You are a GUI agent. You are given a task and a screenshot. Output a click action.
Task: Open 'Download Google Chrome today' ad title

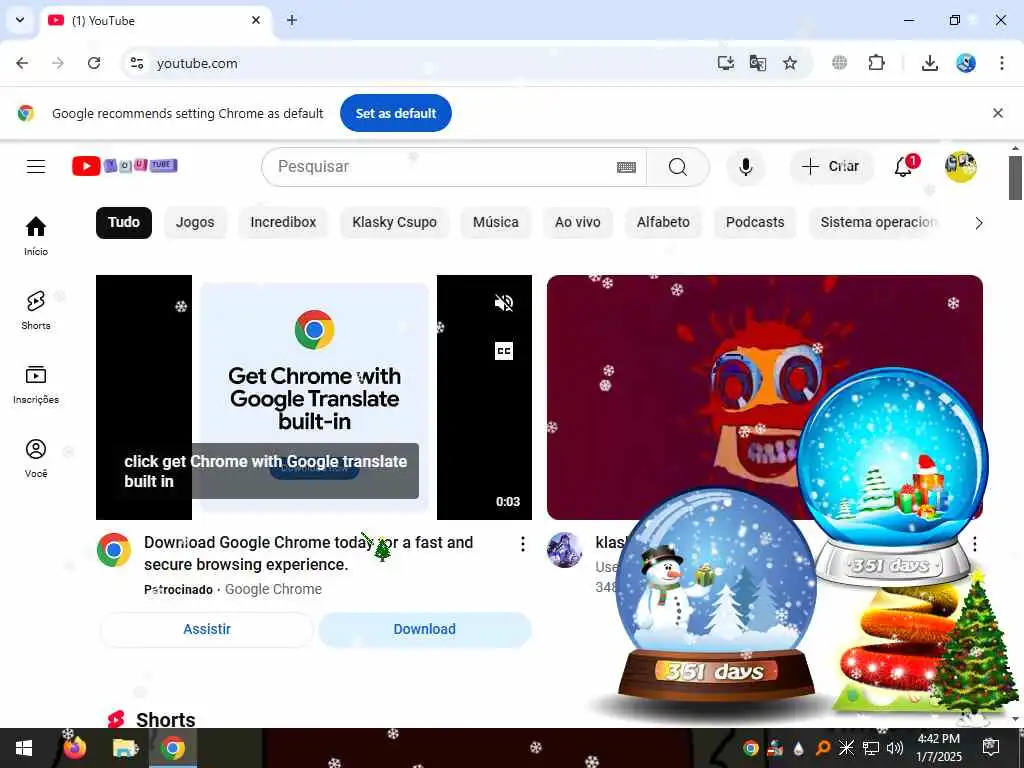[308, 553]
